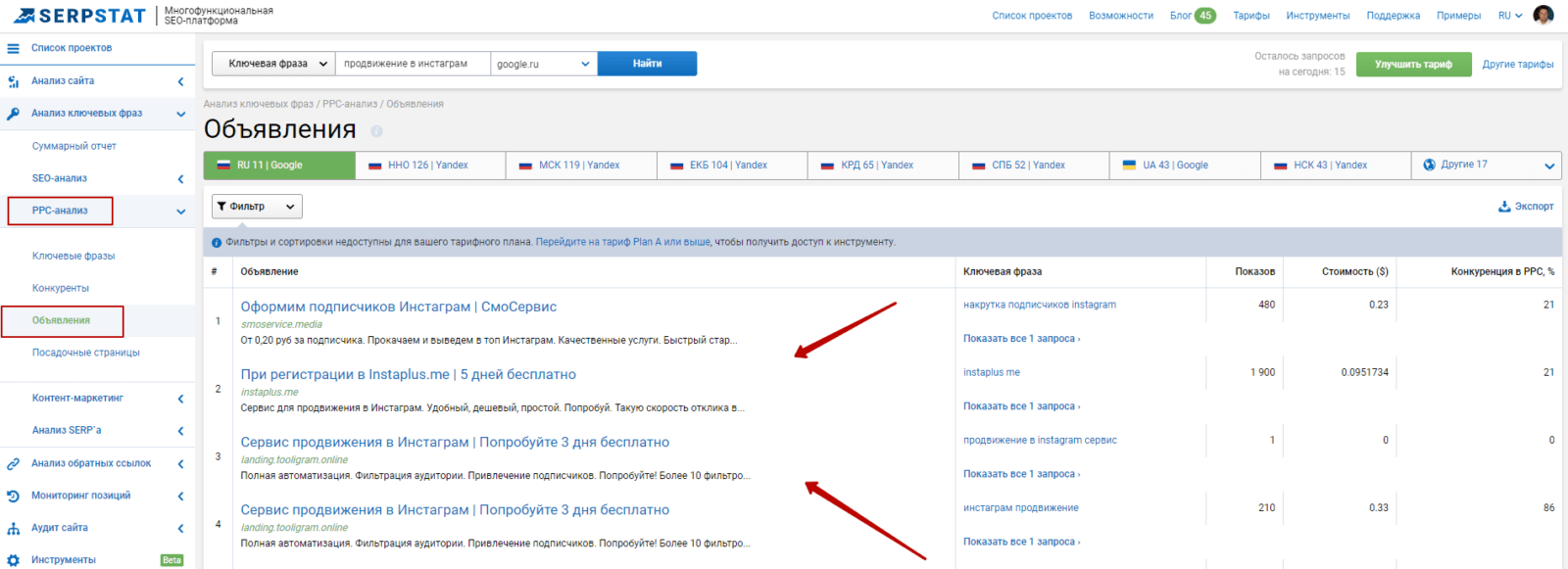Click the Мониторинг позиций history icon

(x=13, y=497)
